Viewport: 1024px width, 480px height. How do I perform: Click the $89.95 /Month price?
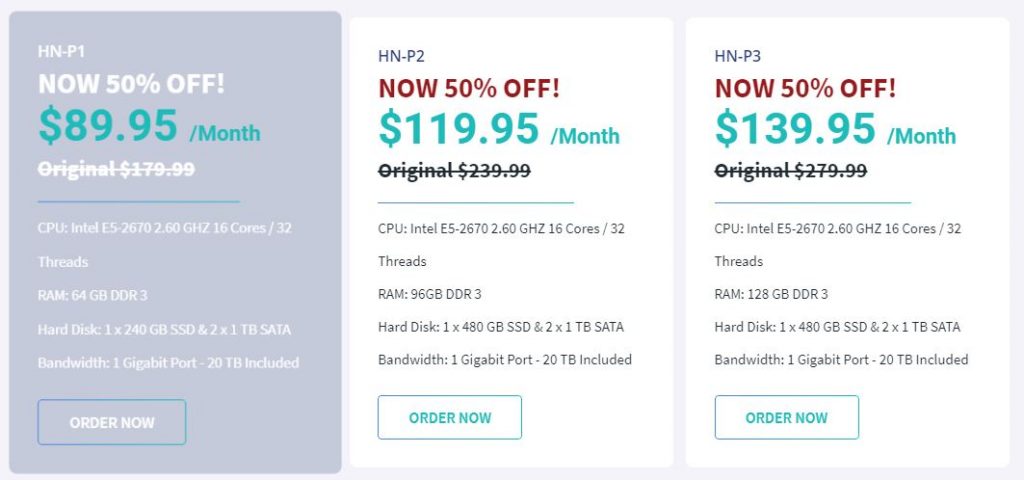click(x=149, y=125)
